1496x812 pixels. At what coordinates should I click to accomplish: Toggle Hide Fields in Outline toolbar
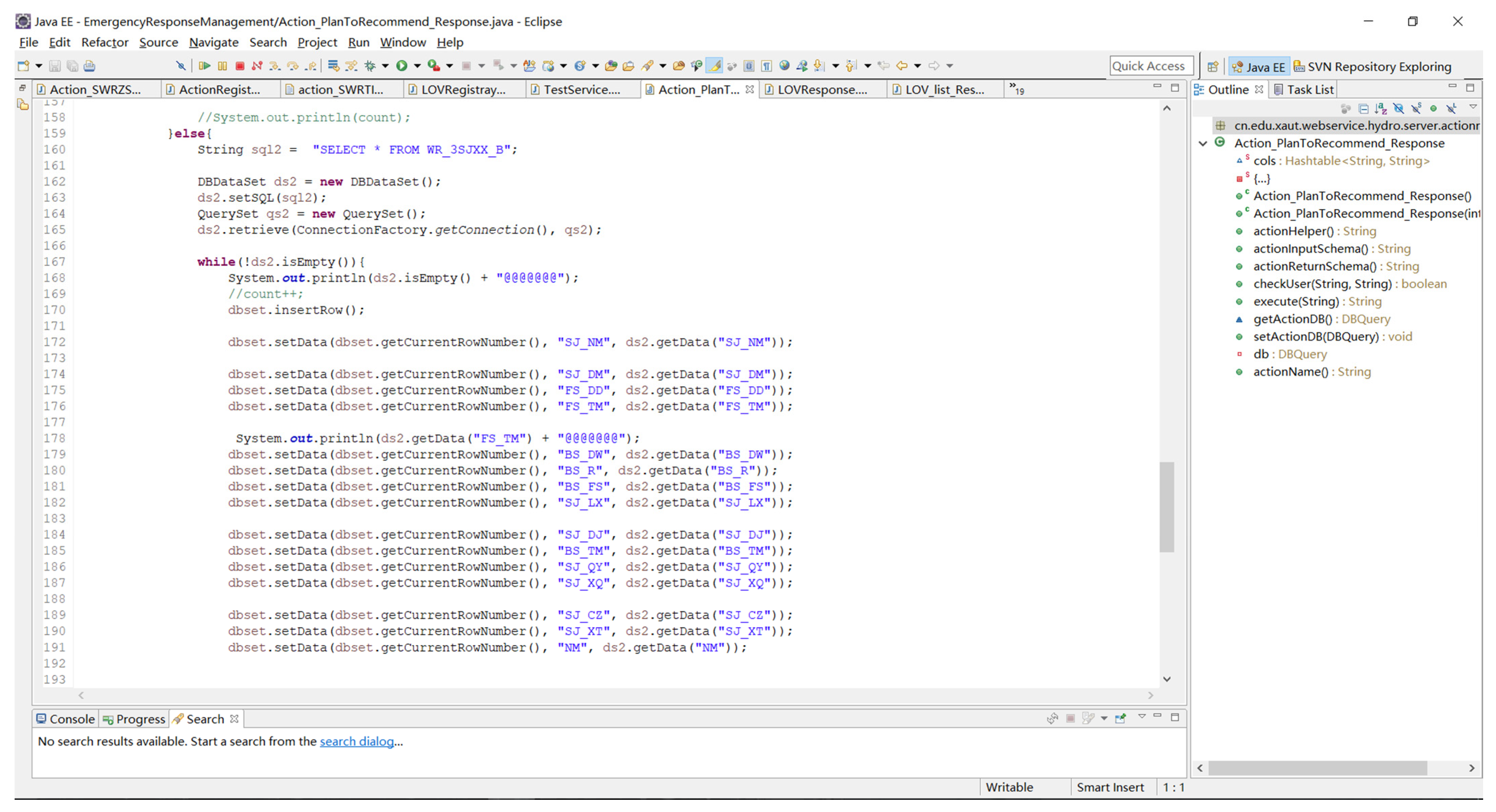(1399, 109)
